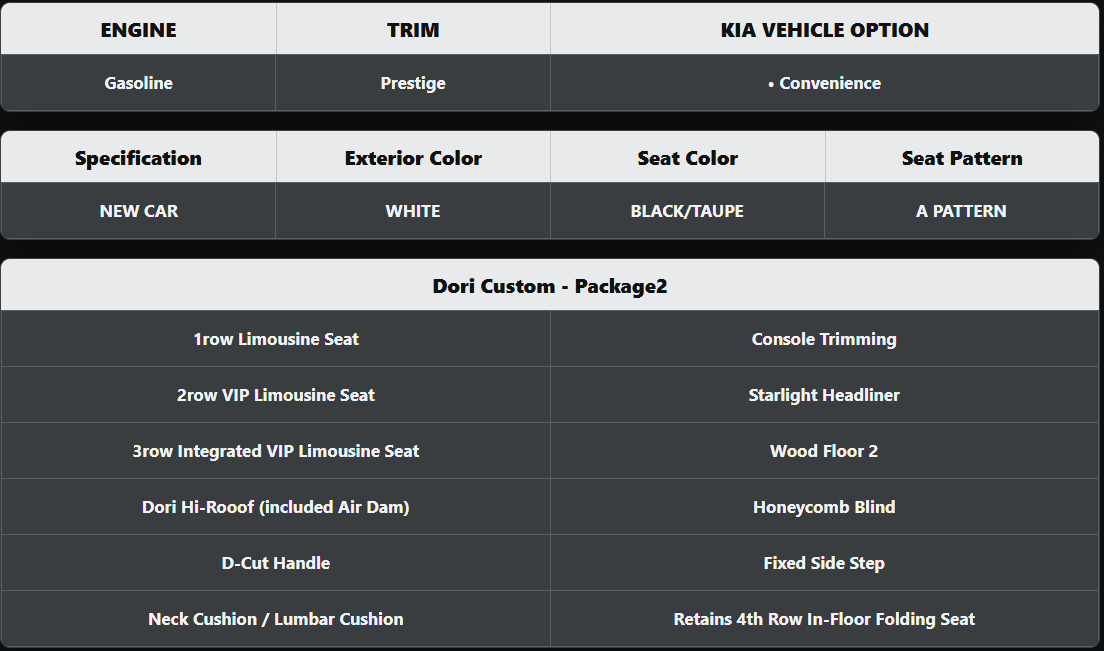This screenshot has height=651, width=1104.
Task: Select the Starlight Headliner item
Action: [824, 395]
